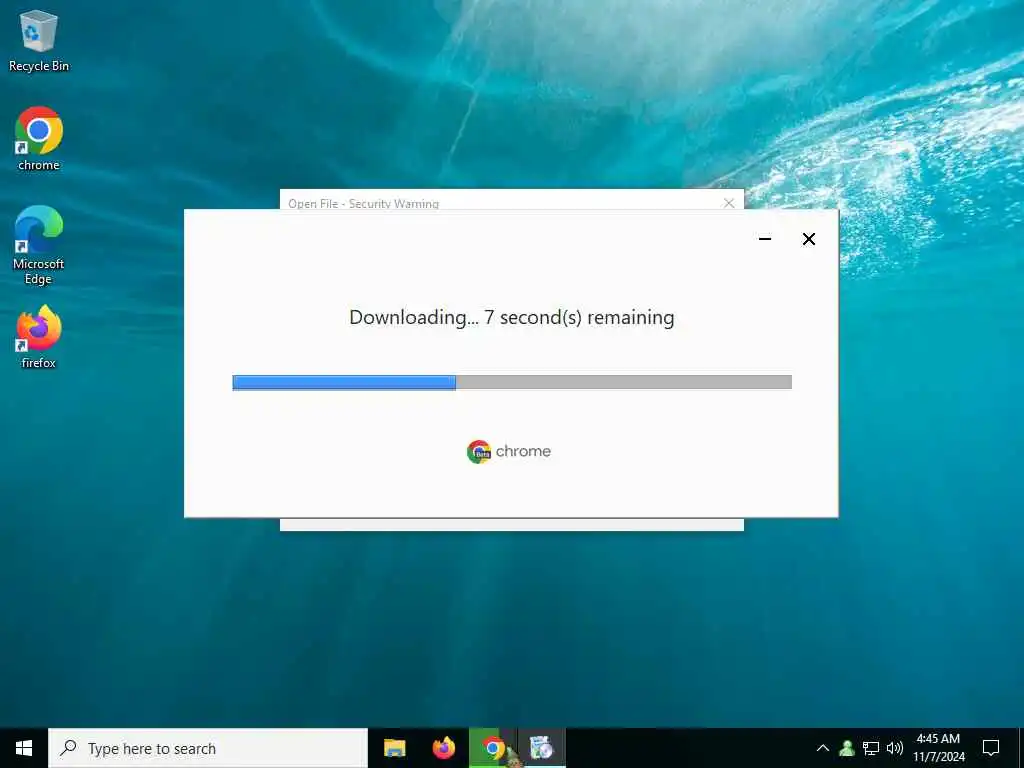Close the Open File - Security Warning window

click(x=729, y=203)
